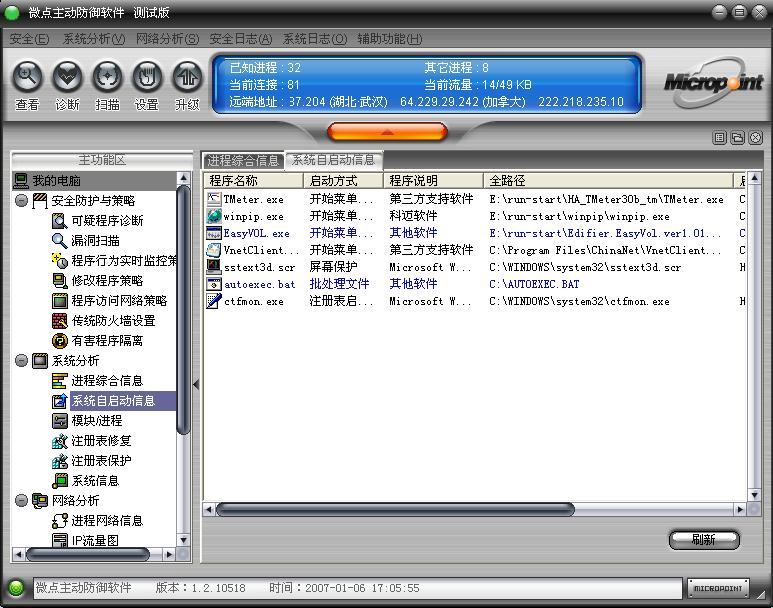The height and width of the screenshot is (608, 773).
Task: Open the 网络分析(S) menu
Action: click(167, 39)
